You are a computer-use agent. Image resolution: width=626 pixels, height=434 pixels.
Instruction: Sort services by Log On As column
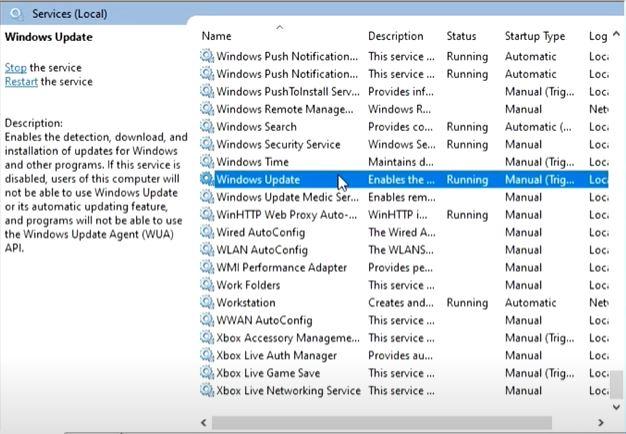[x=598, y=36]
